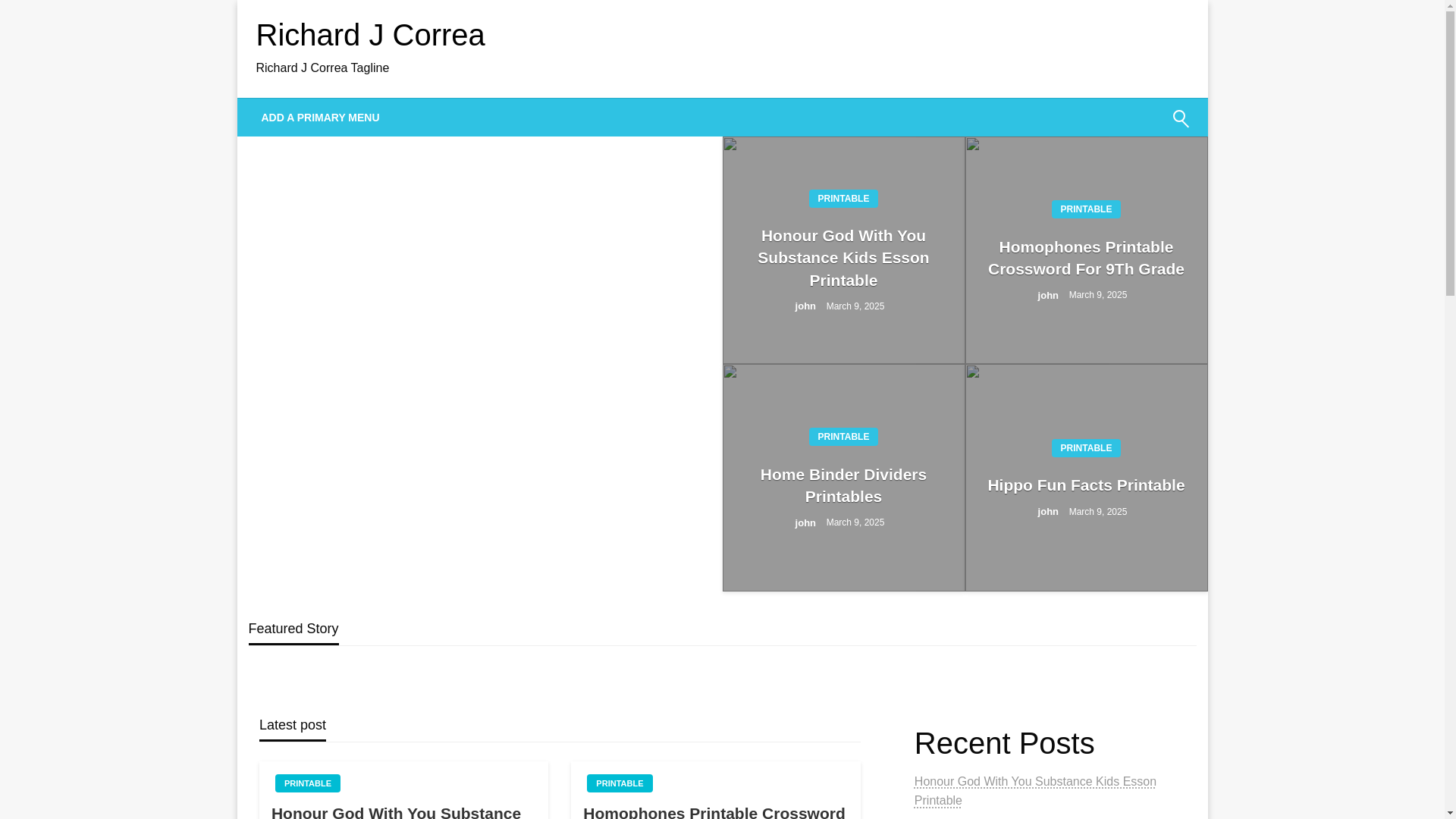Open Printable category in Latest post Honour God card

coord(308,783)
